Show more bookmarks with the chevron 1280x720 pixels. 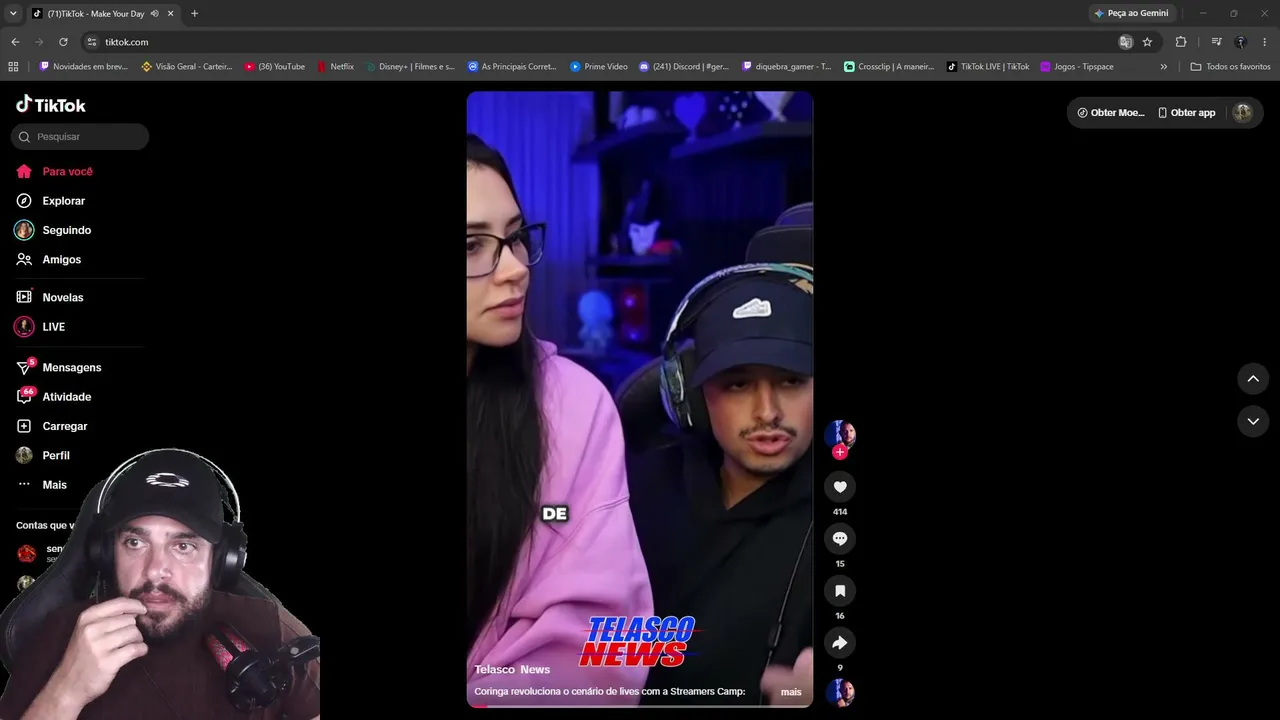(x=1163, y=67)
